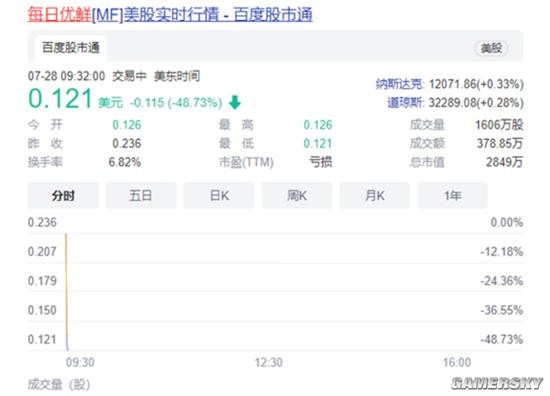Click the GAMERSKY watermark logo
Screen dimensions: 550x396
(x=497, y=383)
